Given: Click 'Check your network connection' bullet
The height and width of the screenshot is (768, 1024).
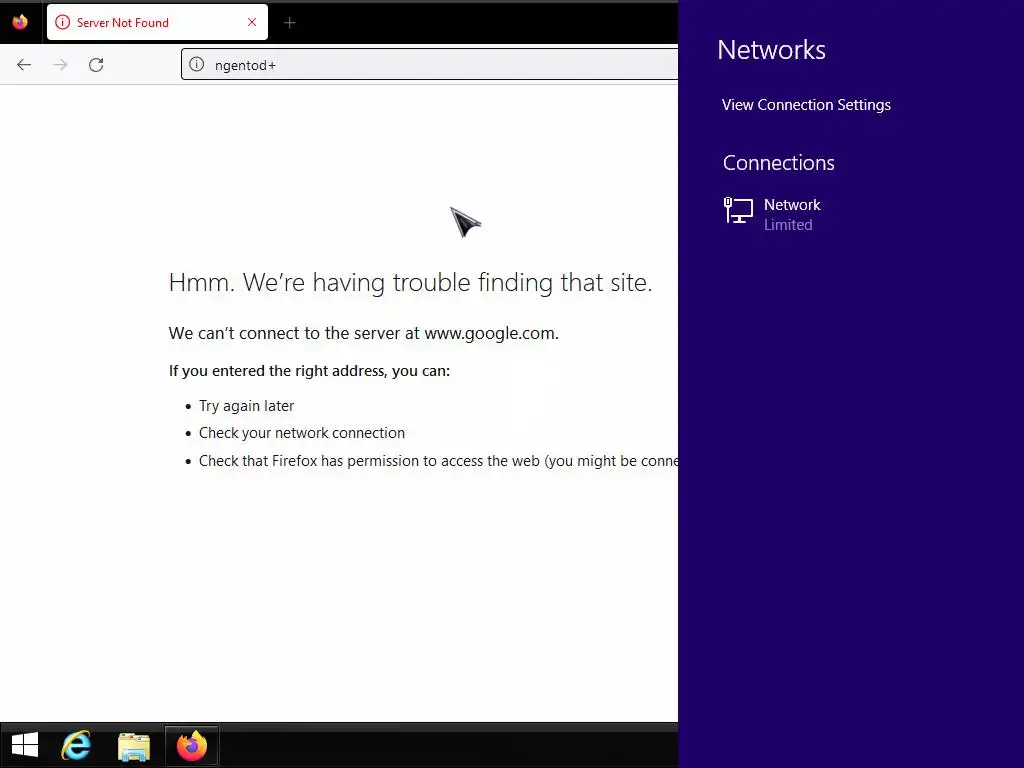Looking at the screenshot, I should pyautogui.click(x=302, y=433).
